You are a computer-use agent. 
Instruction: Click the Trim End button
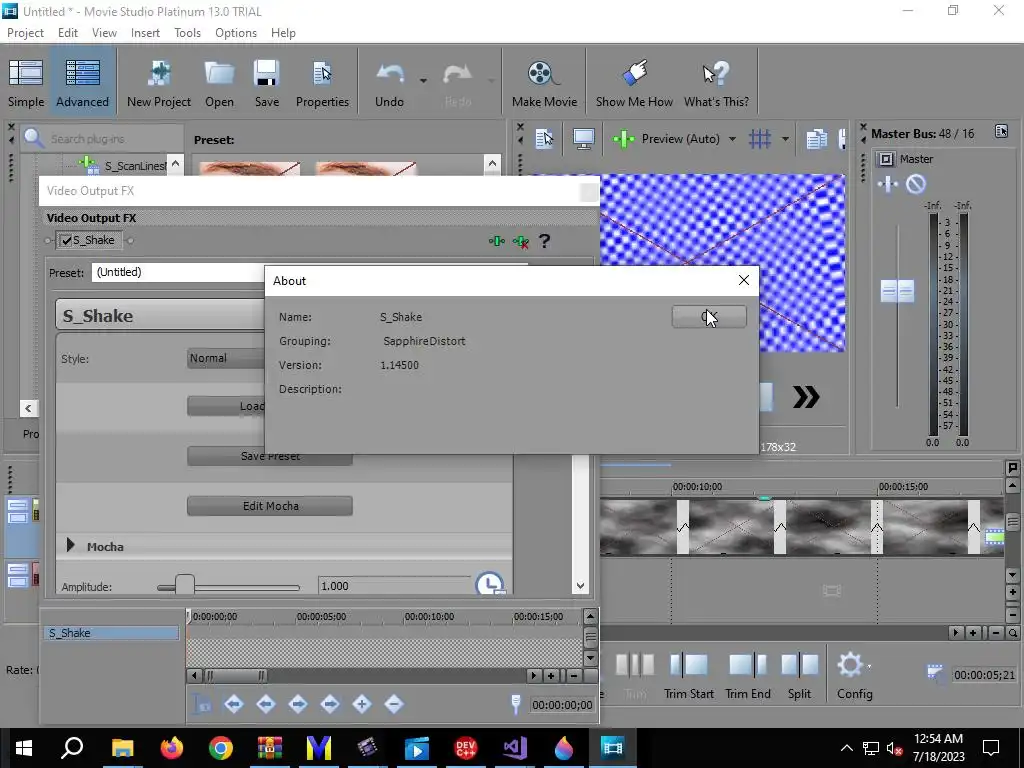748,675
